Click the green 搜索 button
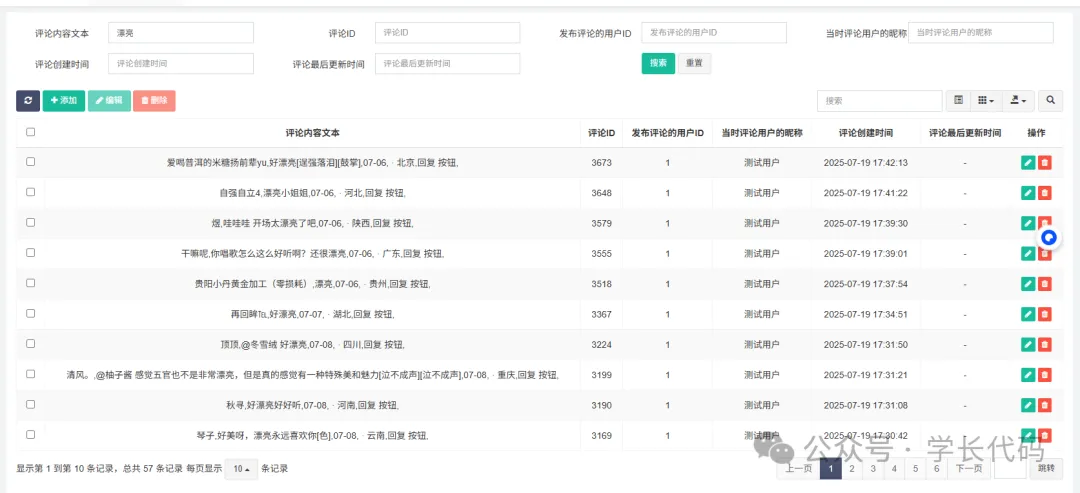This screenshot has height=493, width=1080. pos(658,63)
